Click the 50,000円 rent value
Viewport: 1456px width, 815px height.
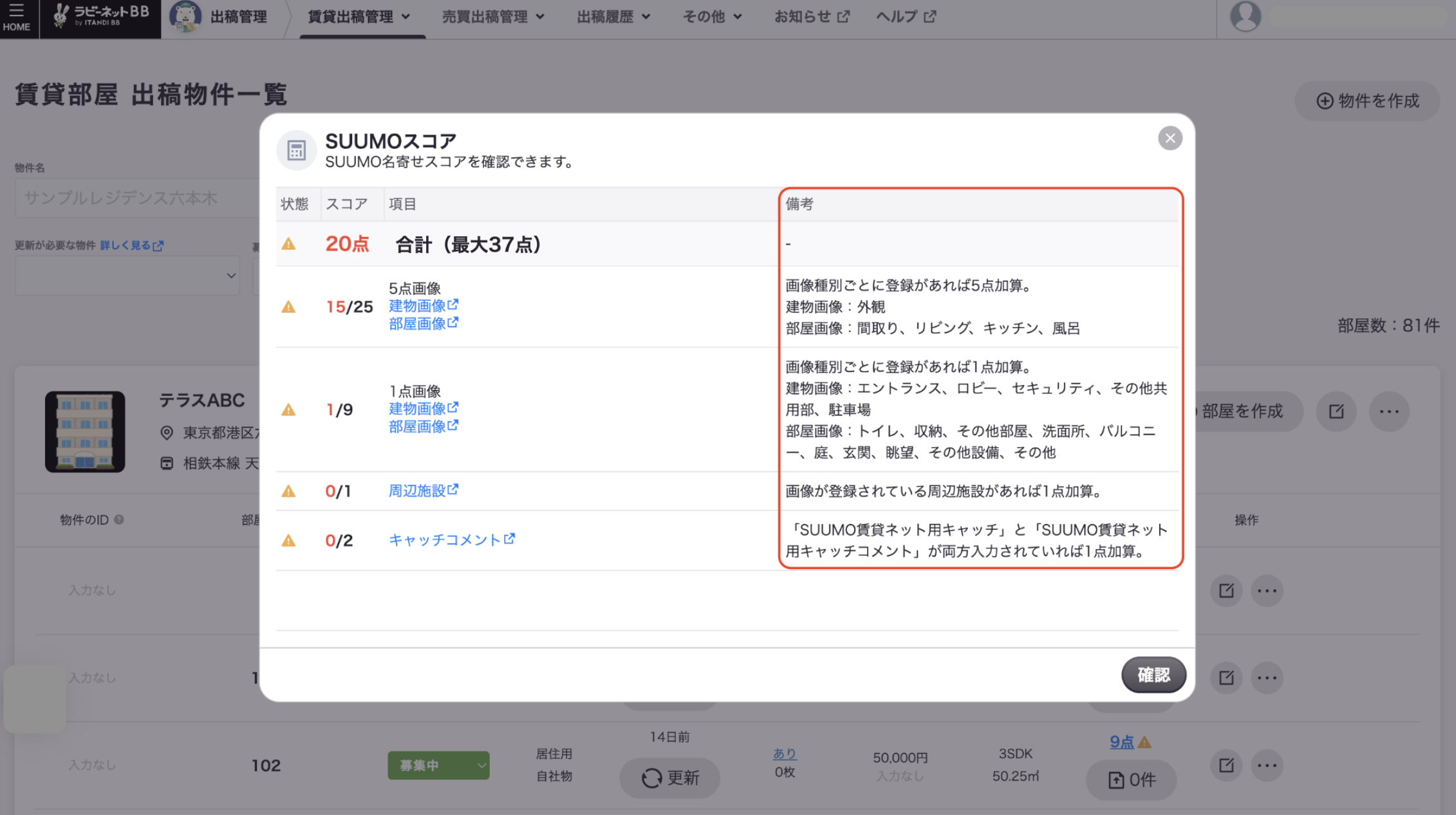tap(900, 758)
